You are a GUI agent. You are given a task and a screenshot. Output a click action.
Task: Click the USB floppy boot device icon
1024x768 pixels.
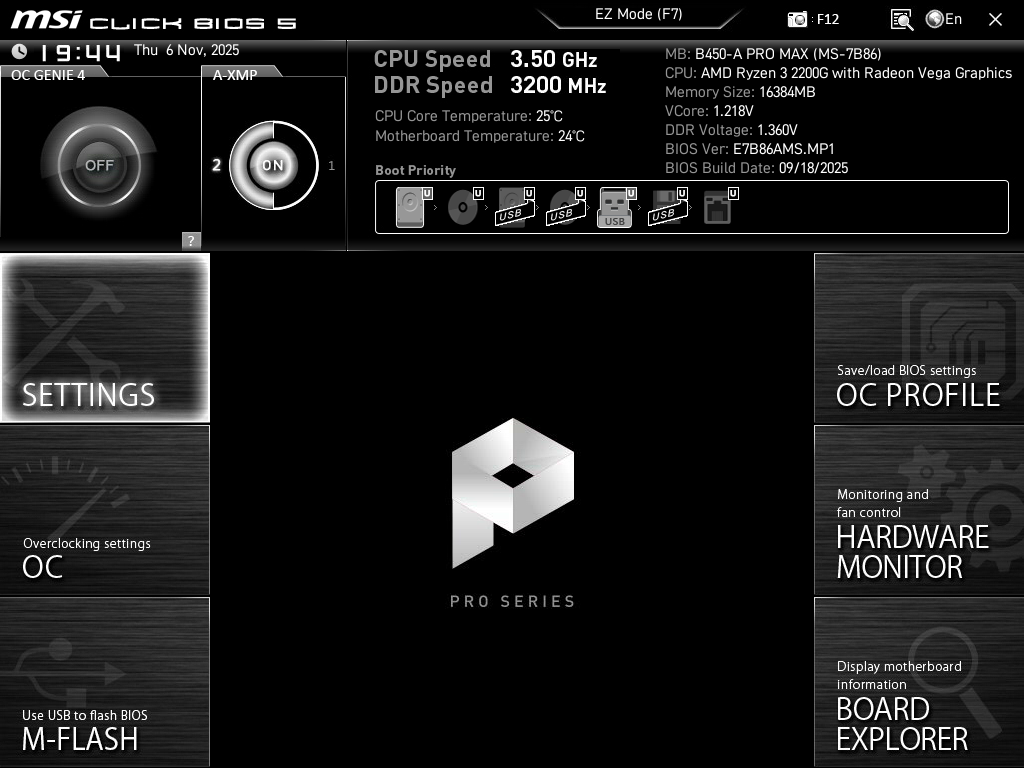click(665, 206)
